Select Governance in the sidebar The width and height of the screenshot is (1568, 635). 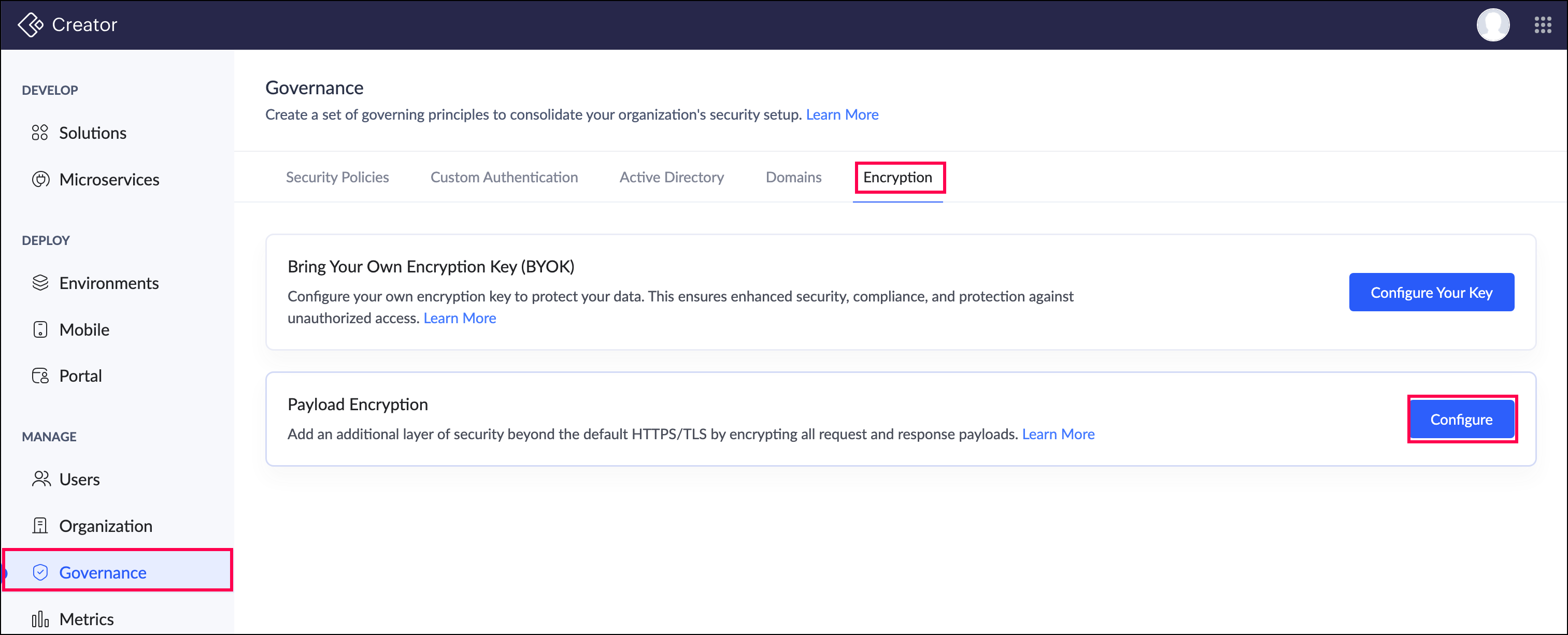pyautogui.click(x=103, y=572)
